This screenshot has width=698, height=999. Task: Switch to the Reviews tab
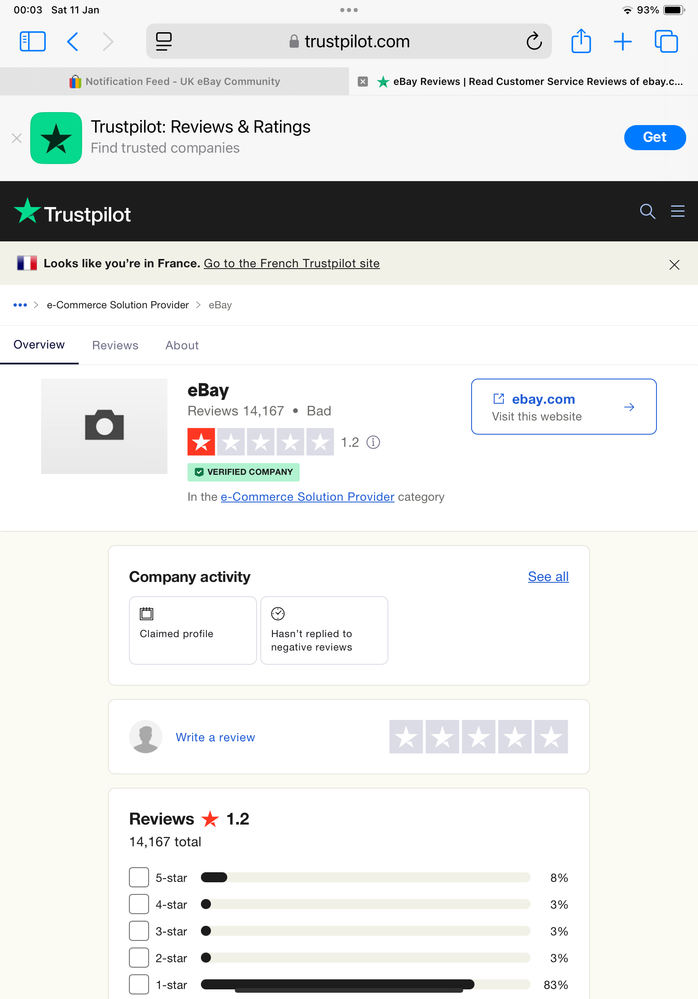point(115,345)
